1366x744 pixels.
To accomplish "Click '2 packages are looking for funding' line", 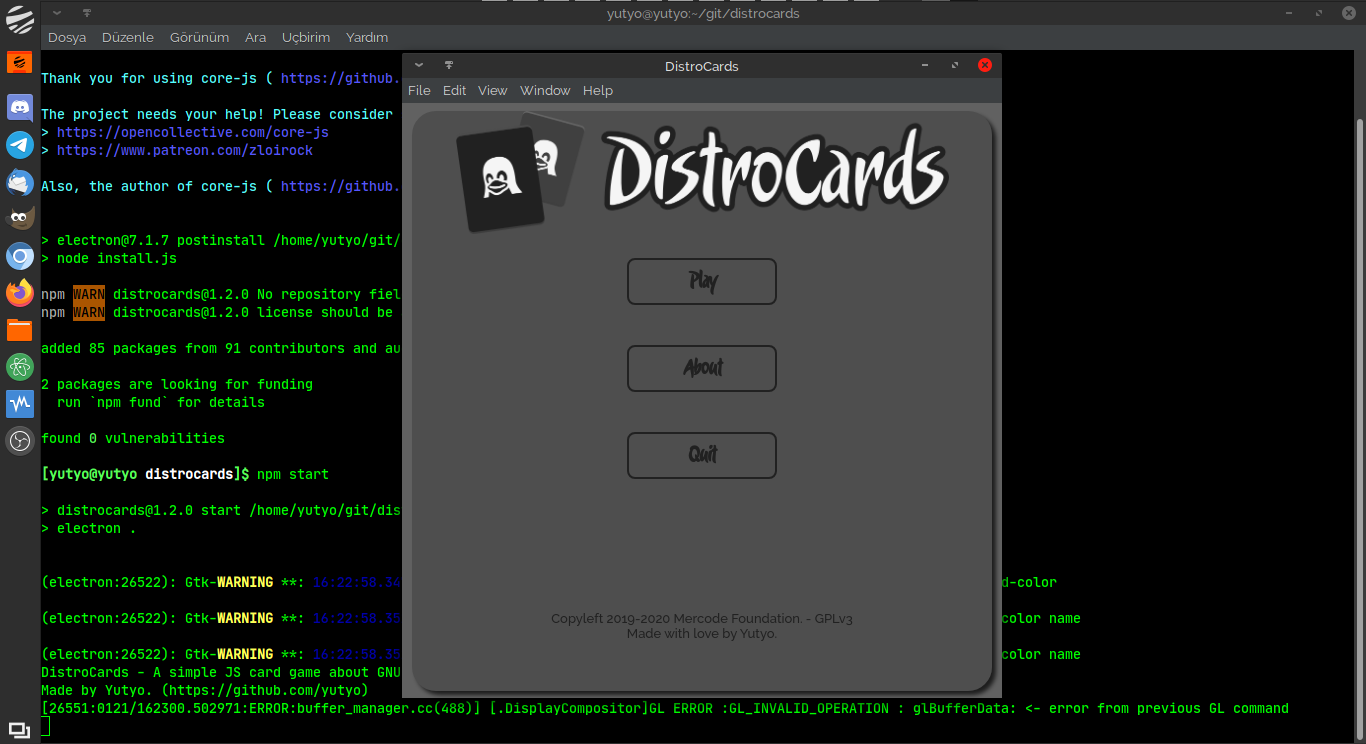I will click(x=177, y=384).
